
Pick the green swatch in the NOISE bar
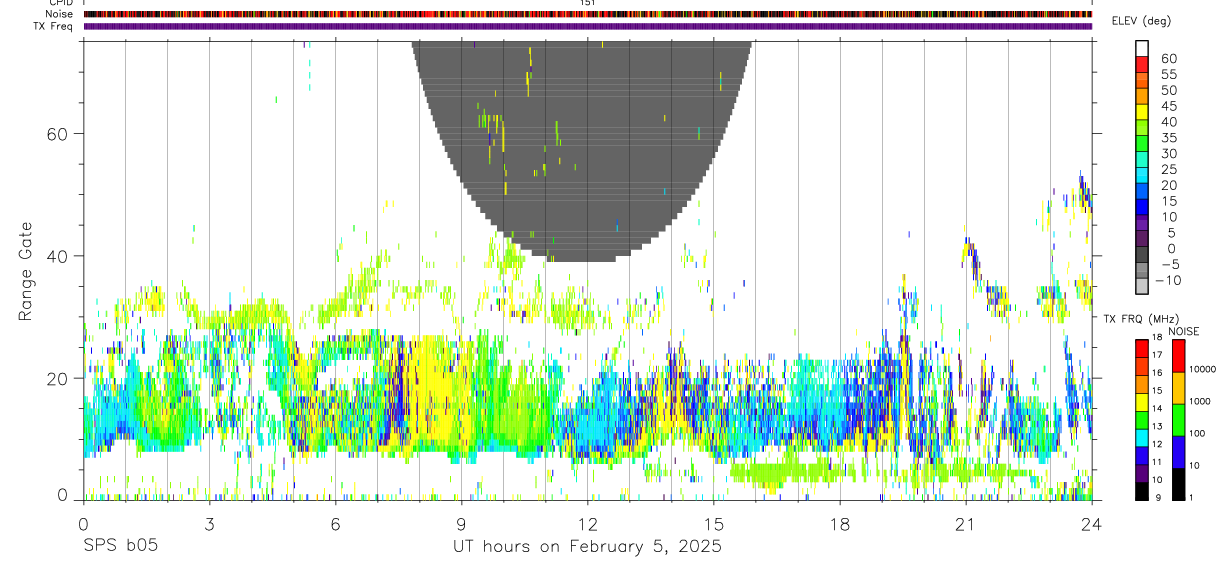click(1179, 420)
